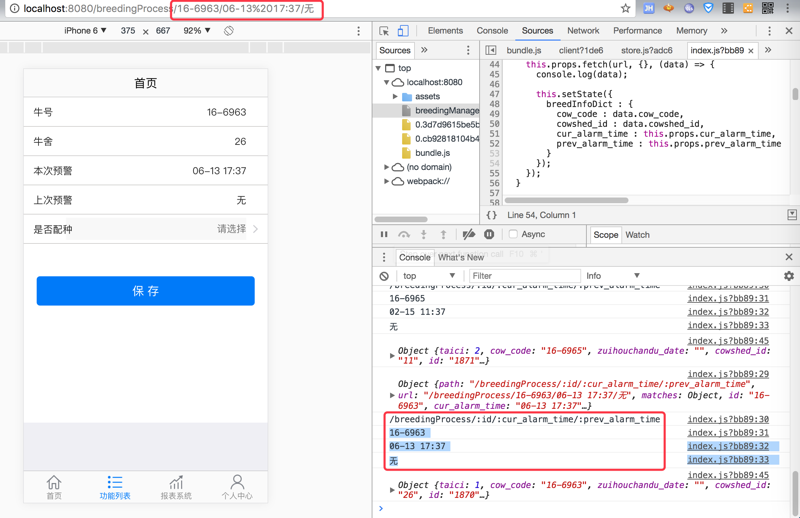Open the 是否配种 请选择 picker
This screenshot has height=518, width=800.
(x=145, y=229)
